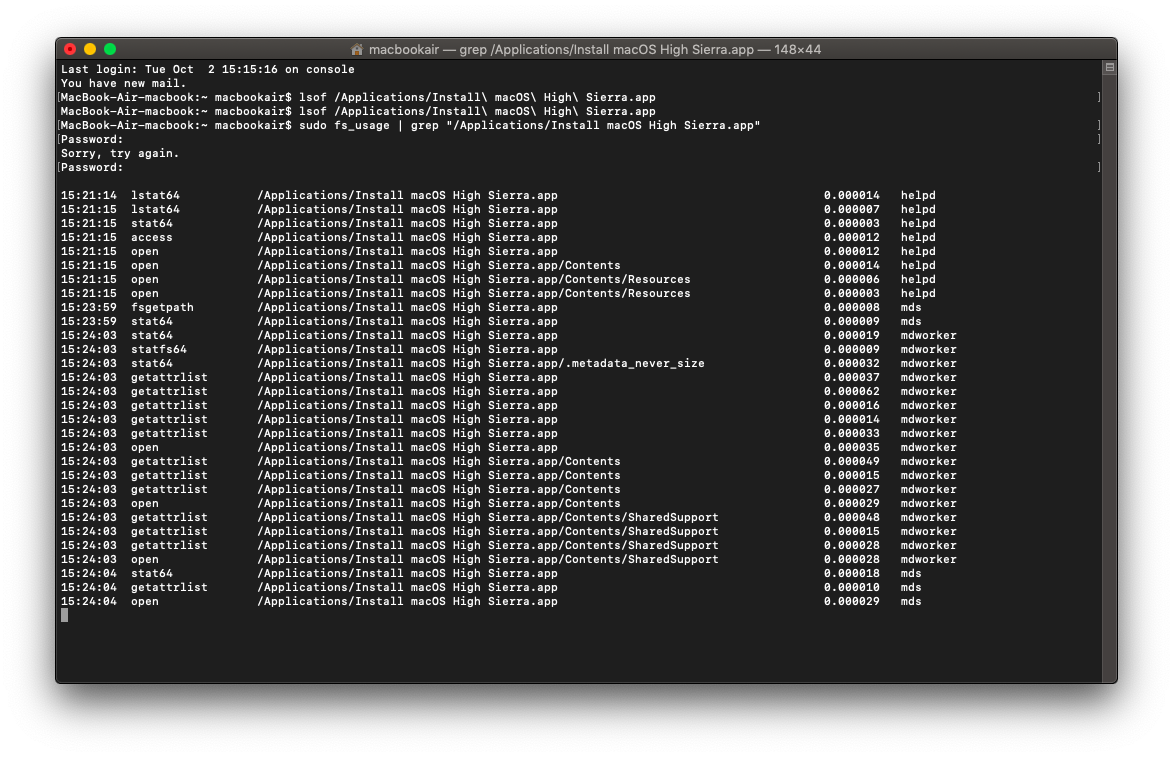Screen dimensions: 1173x757
Task: Click the 0.000010 elapsed time value
Action: coord(852,587)
